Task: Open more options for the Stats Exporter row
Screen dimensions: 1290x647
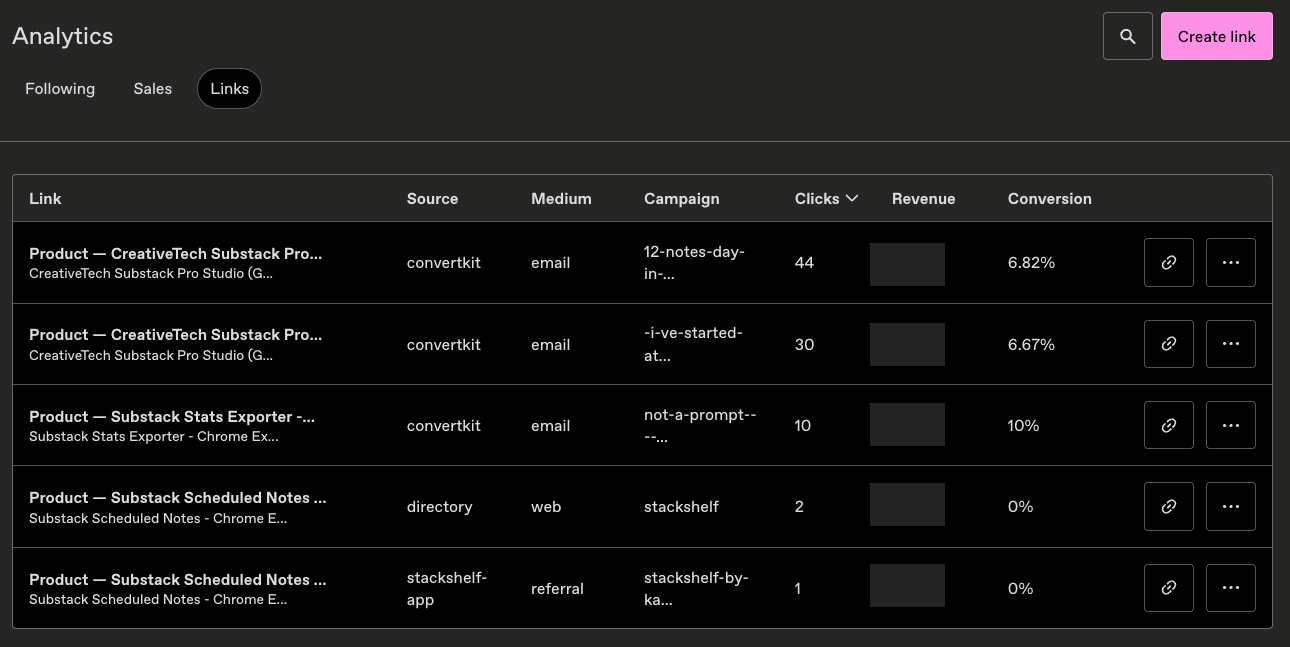Action: 1231,425
